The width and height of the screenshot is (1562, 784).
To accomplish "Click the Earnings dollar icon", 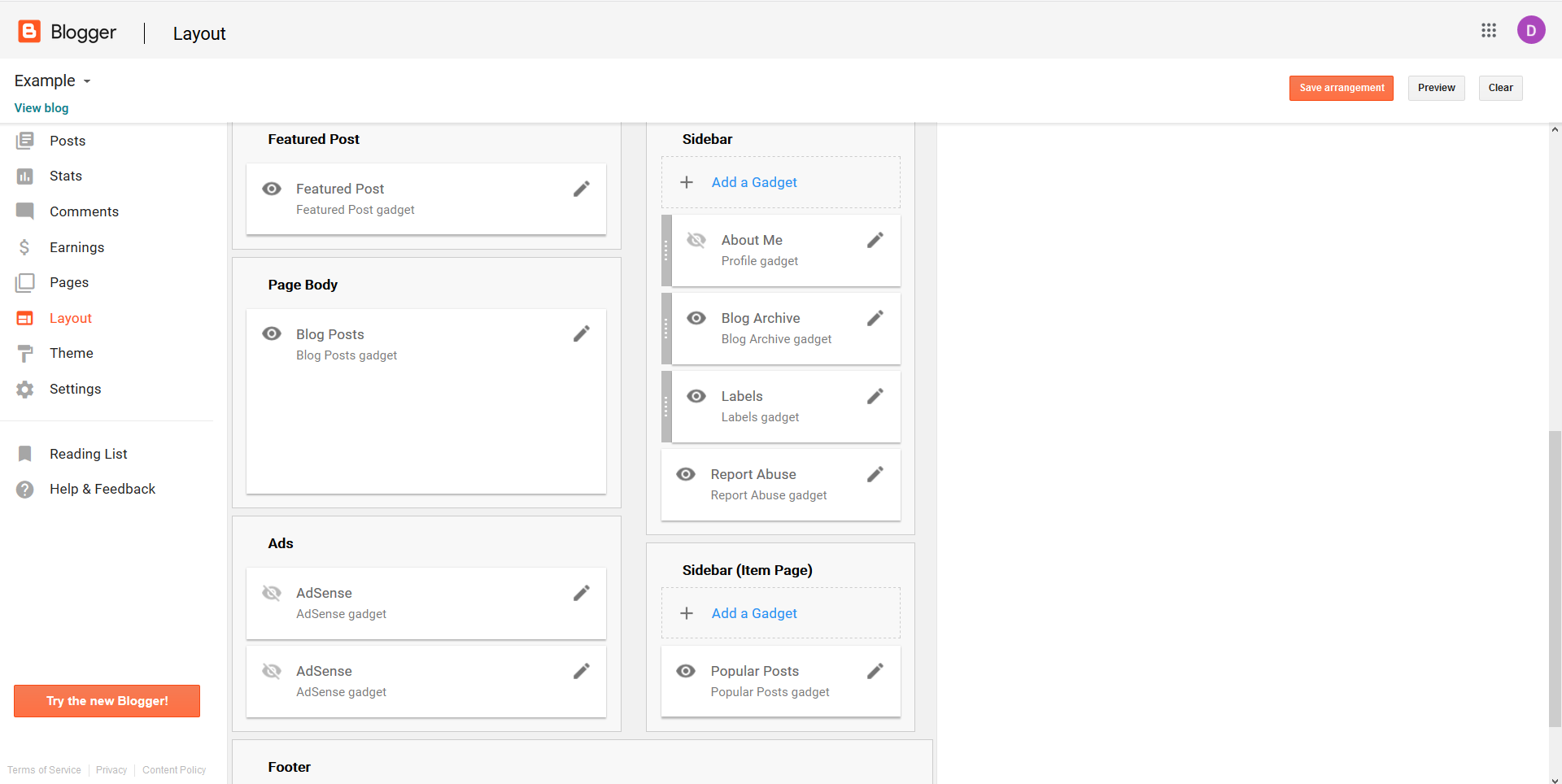I will click(25, 247).
